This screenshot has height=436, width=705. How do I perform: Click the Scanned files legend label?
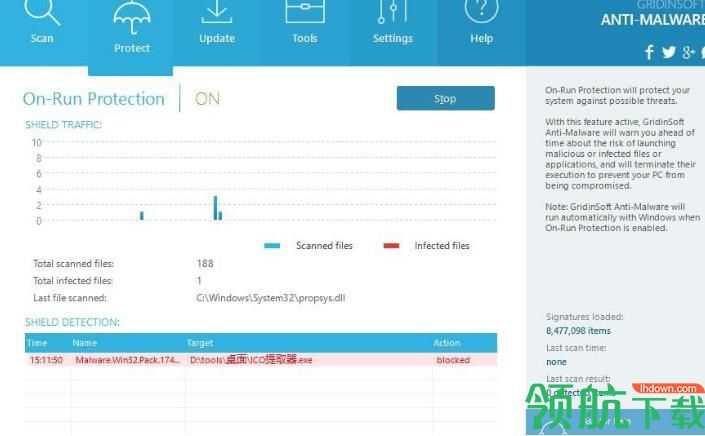tap(324, 245)
